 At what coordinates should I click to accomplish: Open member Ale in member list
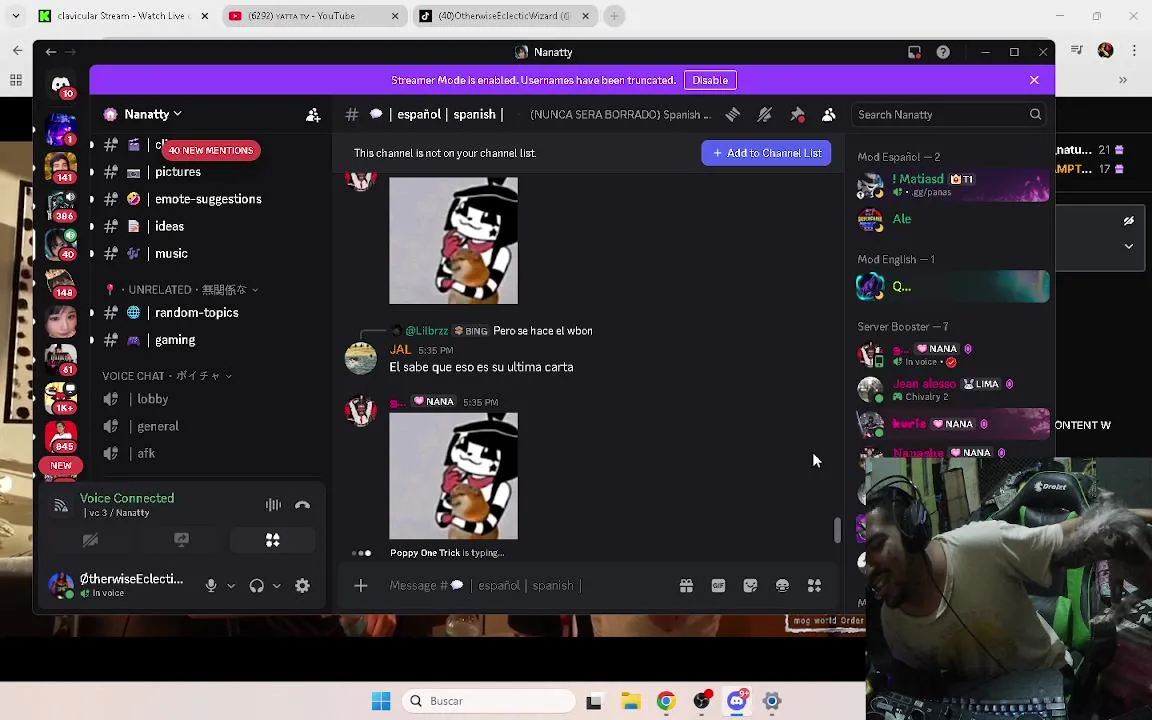click(x=952, y=219)
